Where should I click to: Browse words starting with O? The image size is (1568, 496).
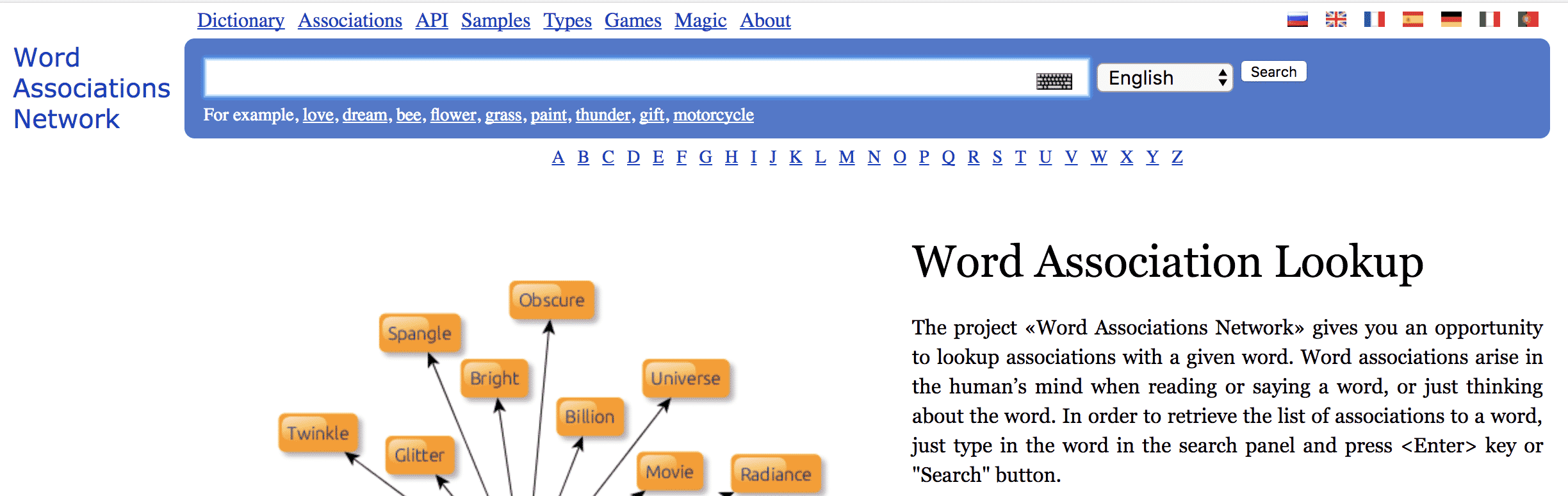tap(900, 157)
